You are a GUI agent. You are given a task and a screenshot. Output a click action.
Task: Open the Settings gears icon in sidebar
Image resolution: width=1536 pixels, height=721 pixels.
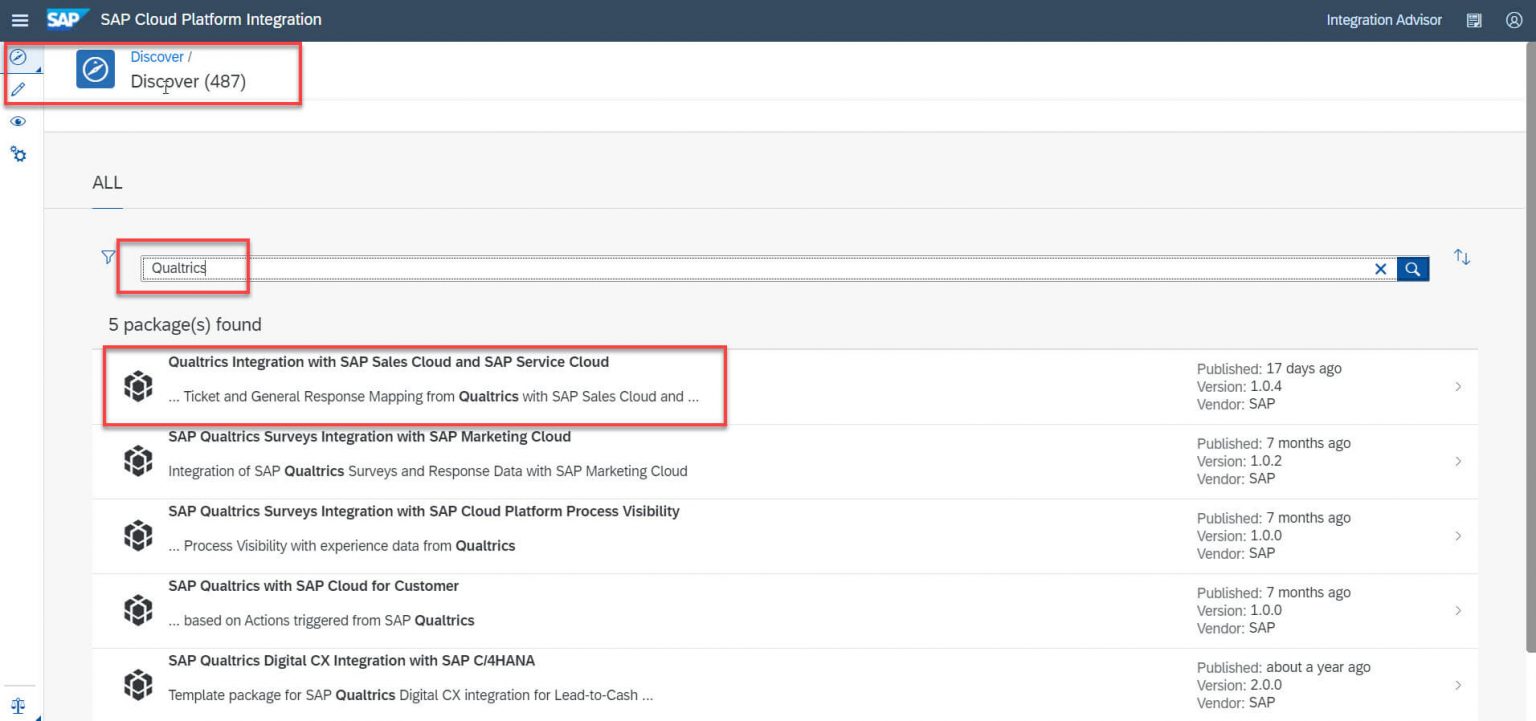(x=18, y=153)
